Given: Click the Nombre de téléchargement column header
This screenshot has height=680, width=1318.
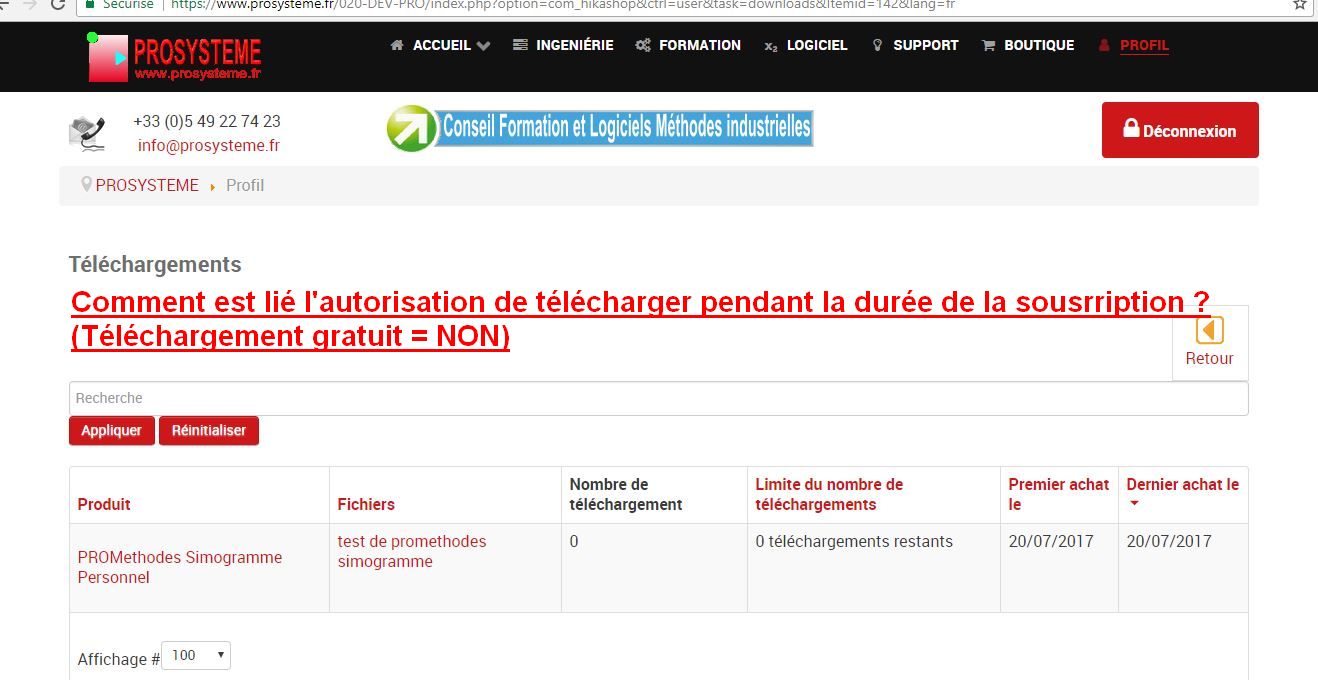Looking at the screenshot, I should [x=626, y=494].
